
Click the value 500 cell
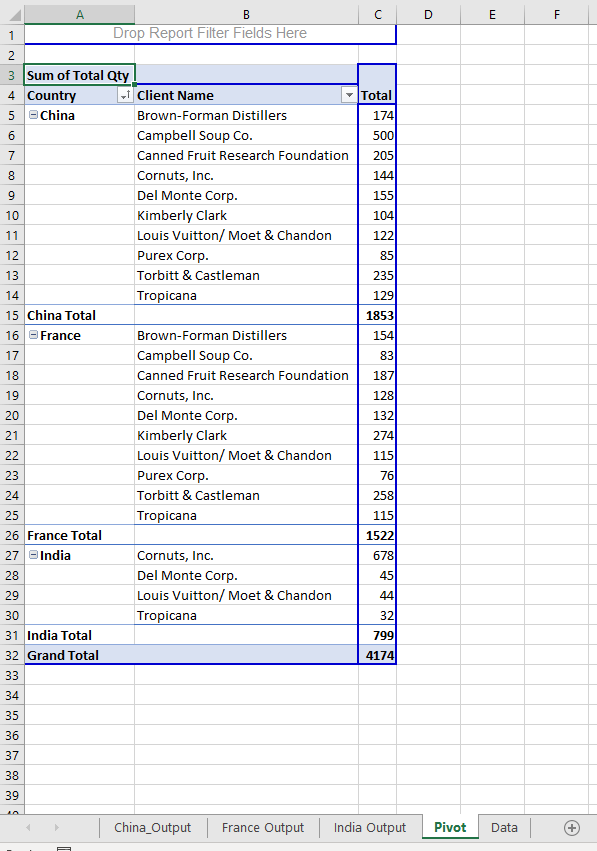coord(377,135)
